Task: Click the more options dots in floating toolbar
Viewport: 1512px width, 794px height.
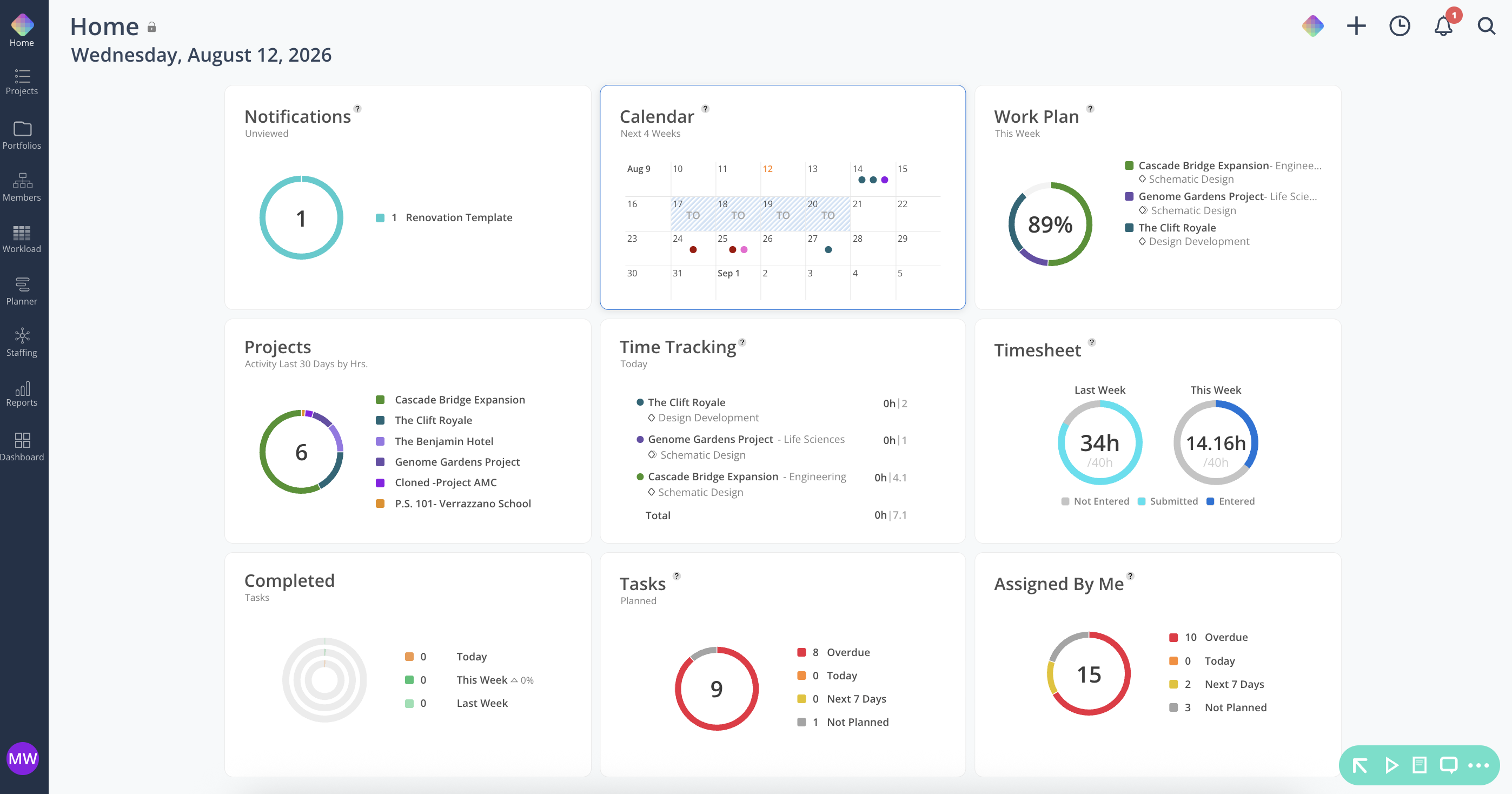Action: pyautogui.click(x=1478, y=765)
